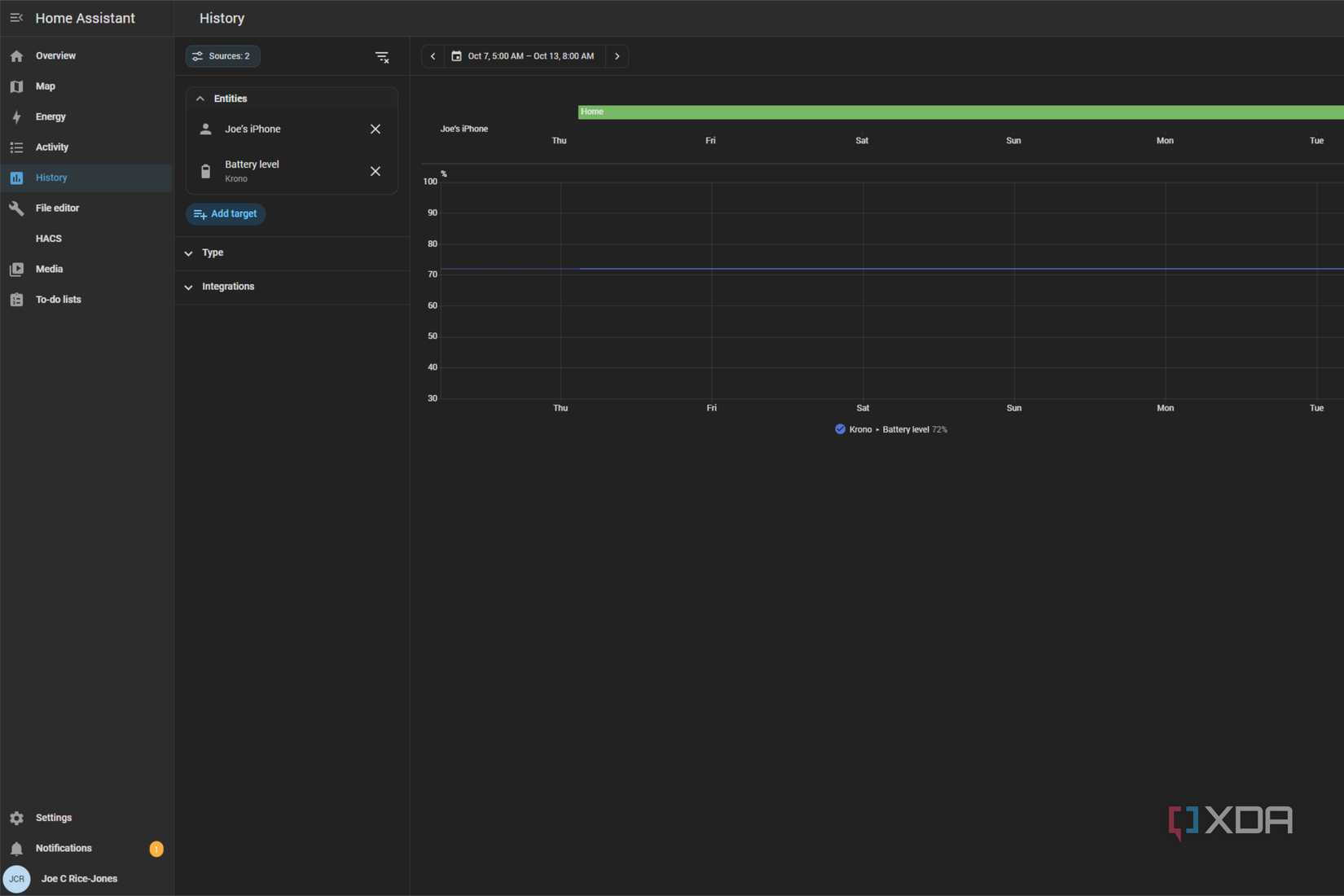Open the Activity log
Screen dimensions: 1344x896
86,147
